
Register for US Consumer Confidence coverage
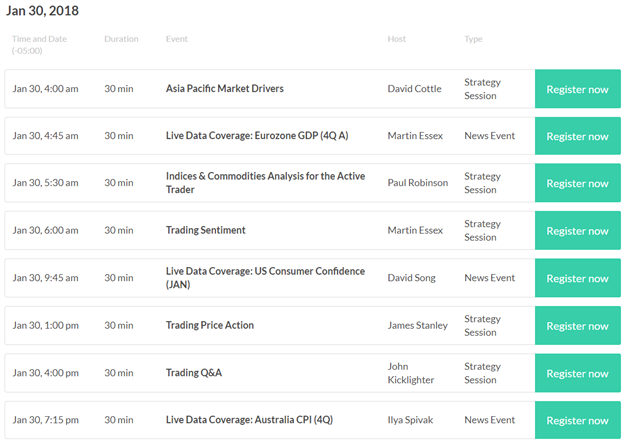click(x=577, y=278)
